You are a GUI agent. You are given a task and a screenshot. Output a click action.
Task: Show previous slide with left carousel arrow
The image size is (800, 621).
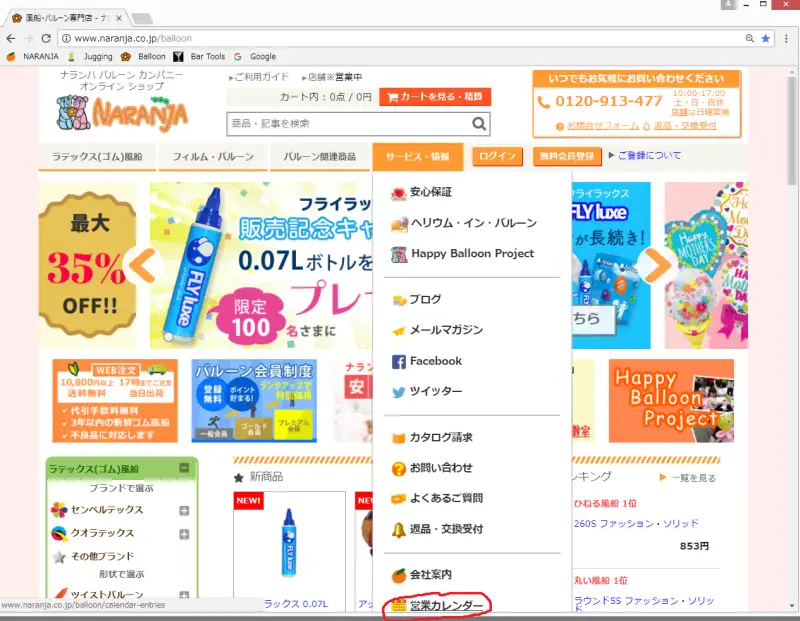point(143,265)
